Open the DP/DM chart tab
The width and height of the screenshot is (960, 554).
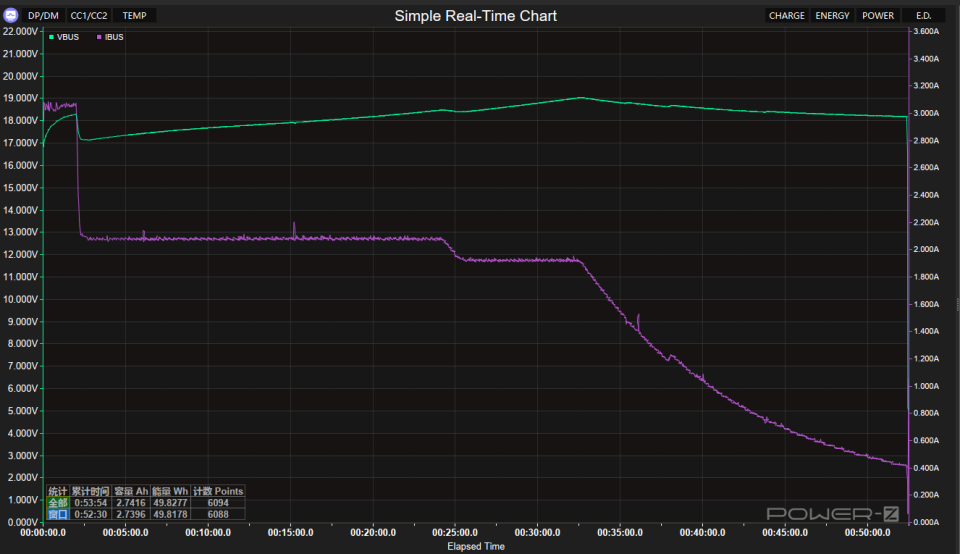(43, 15)
